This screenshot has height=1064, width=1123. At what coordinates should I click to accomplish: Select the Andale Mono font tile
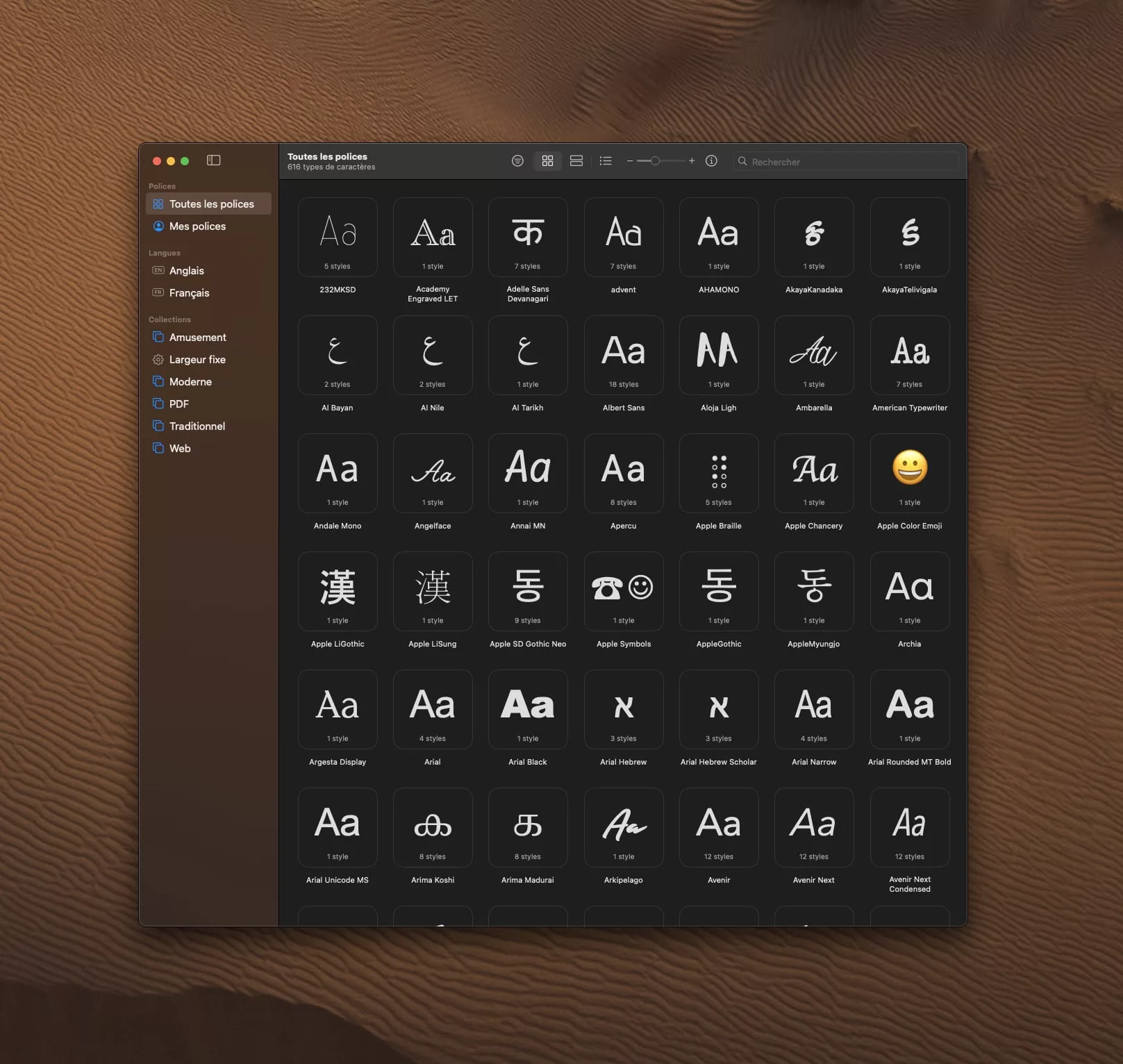pos(338,473)
